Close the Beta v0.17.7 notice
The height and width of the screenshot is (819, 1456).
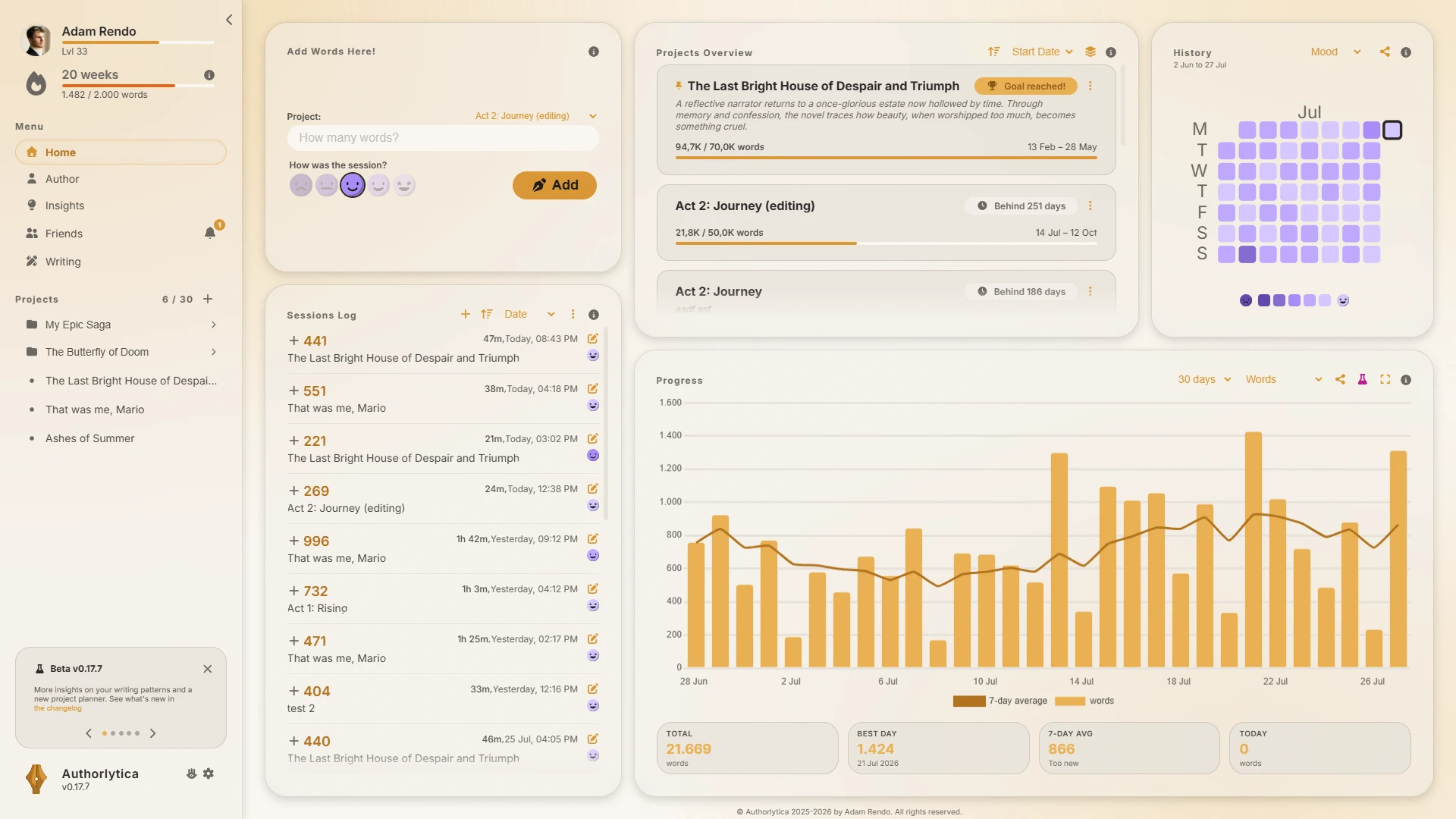[x=208, y=669]
